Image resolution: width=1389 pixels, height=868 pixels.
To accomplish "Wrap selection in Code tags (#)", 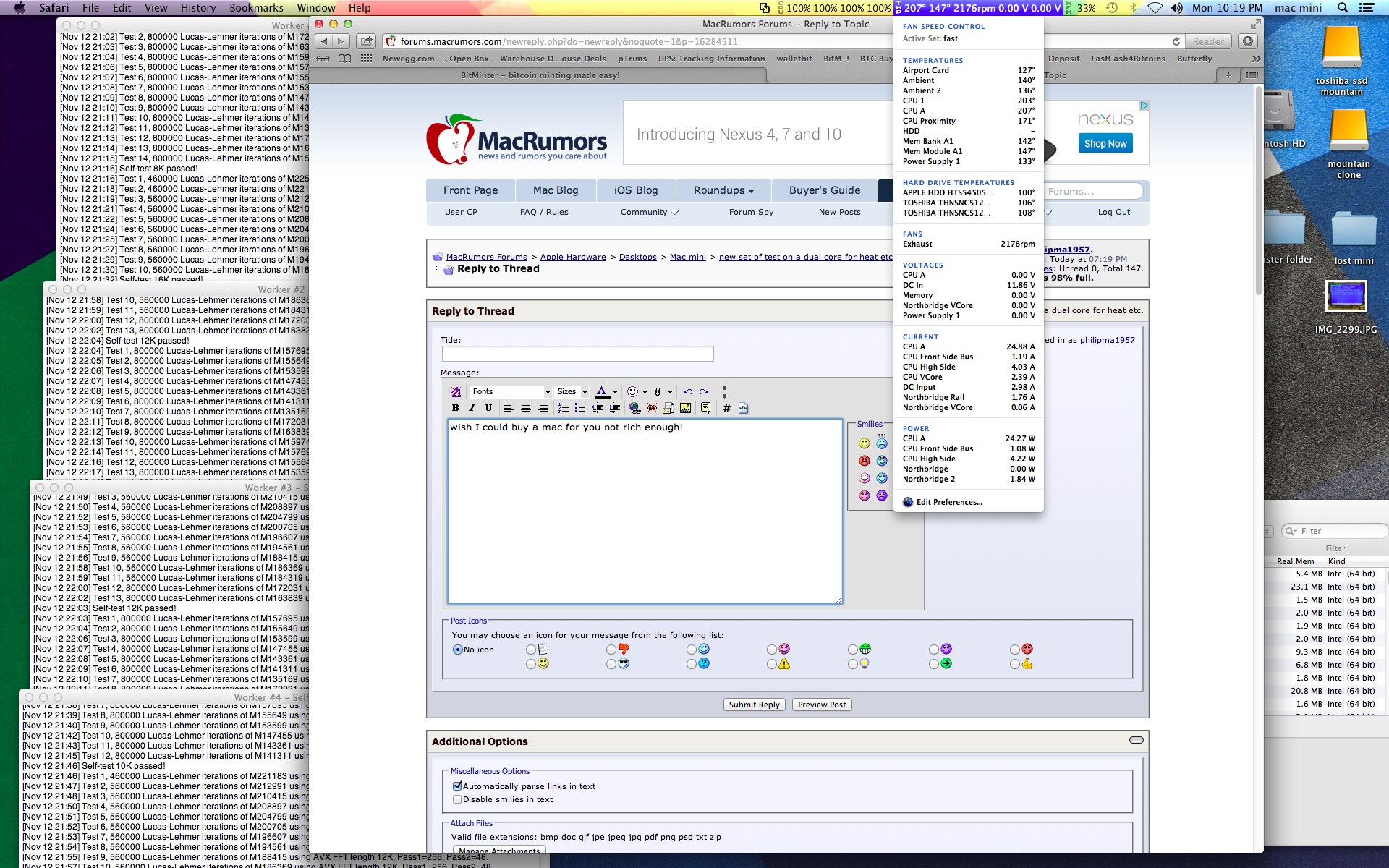I will point(726,408).
